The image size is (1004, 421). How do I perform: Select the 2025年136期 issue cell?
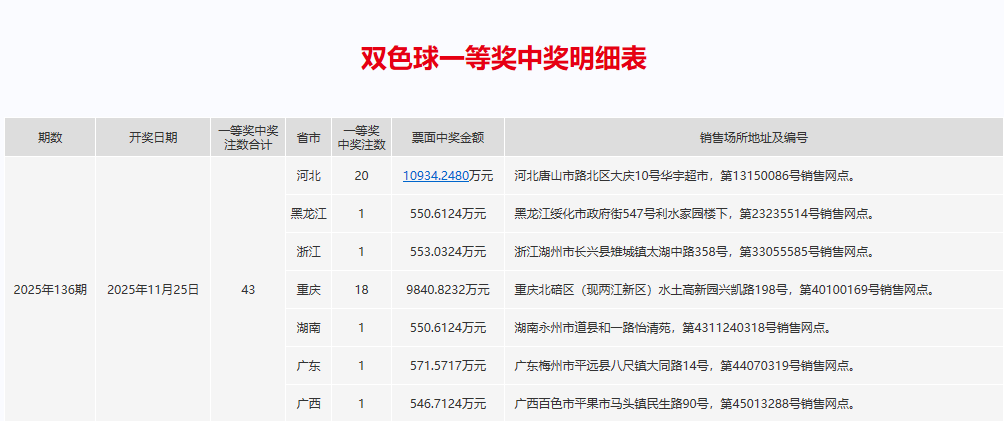50,290
